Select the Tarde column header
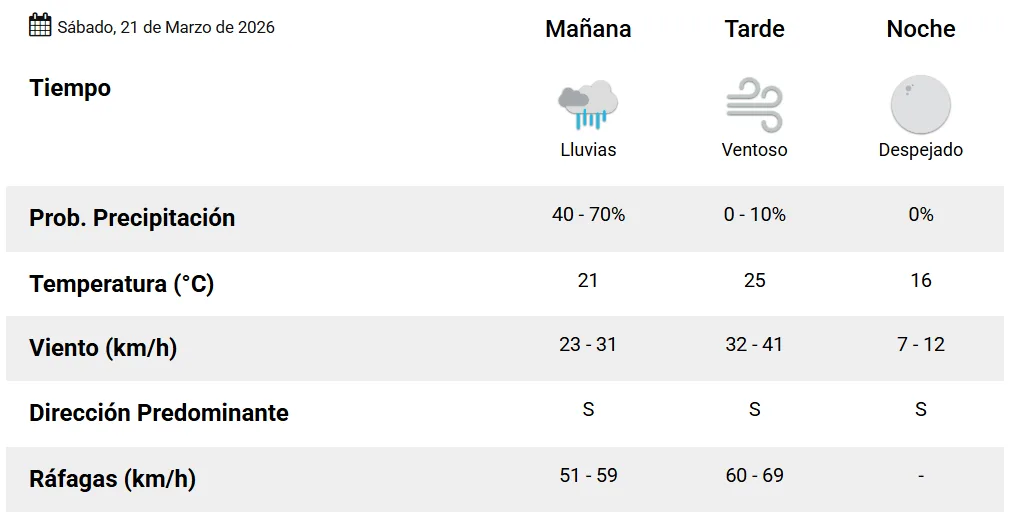1012x524 pixels. [x=754, y=29]
